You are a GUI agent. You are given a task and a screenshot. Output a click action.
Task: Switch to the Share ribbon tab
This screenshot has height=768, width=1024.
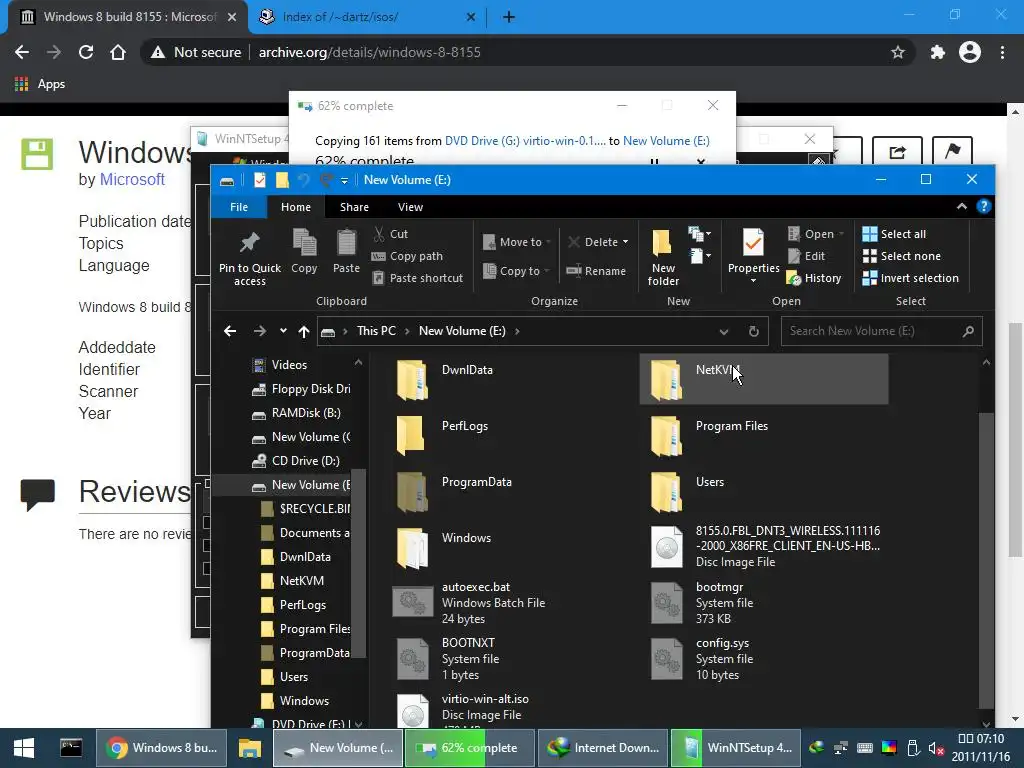tap(354, 206)
